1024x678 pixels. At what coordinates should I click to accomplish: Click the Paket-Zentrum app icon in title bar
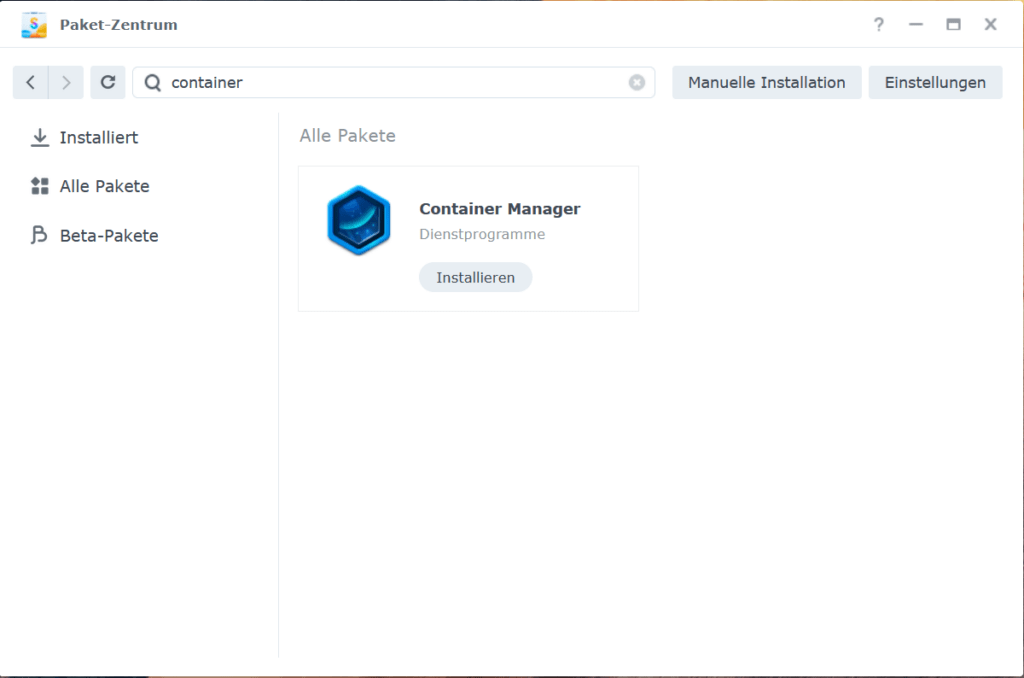[34, 25]
